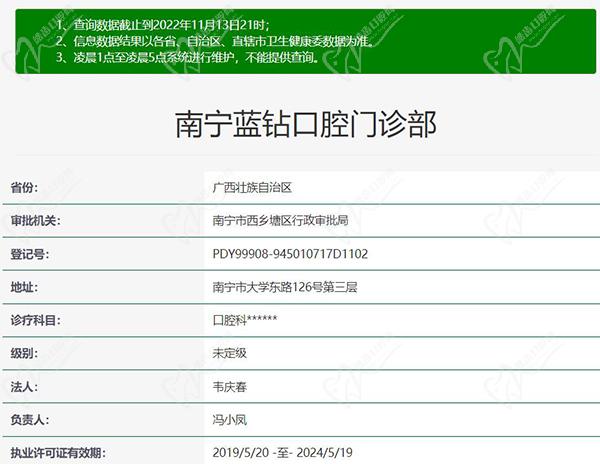The width and height of the screenshot is (600, 464).
Task: Select the legal person 韦庆春
Action: click(230, 387)
